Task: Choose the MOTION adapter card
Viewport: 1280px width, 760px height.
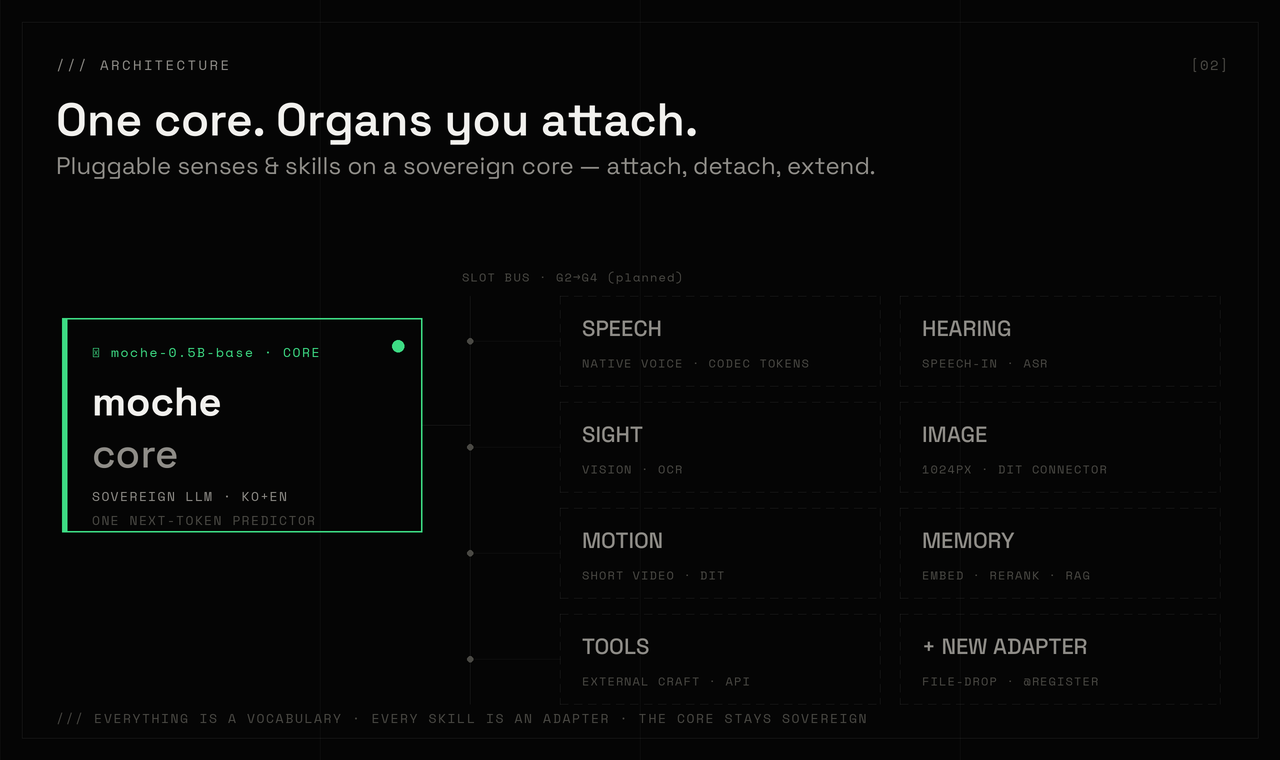Action: click(720, 553)
